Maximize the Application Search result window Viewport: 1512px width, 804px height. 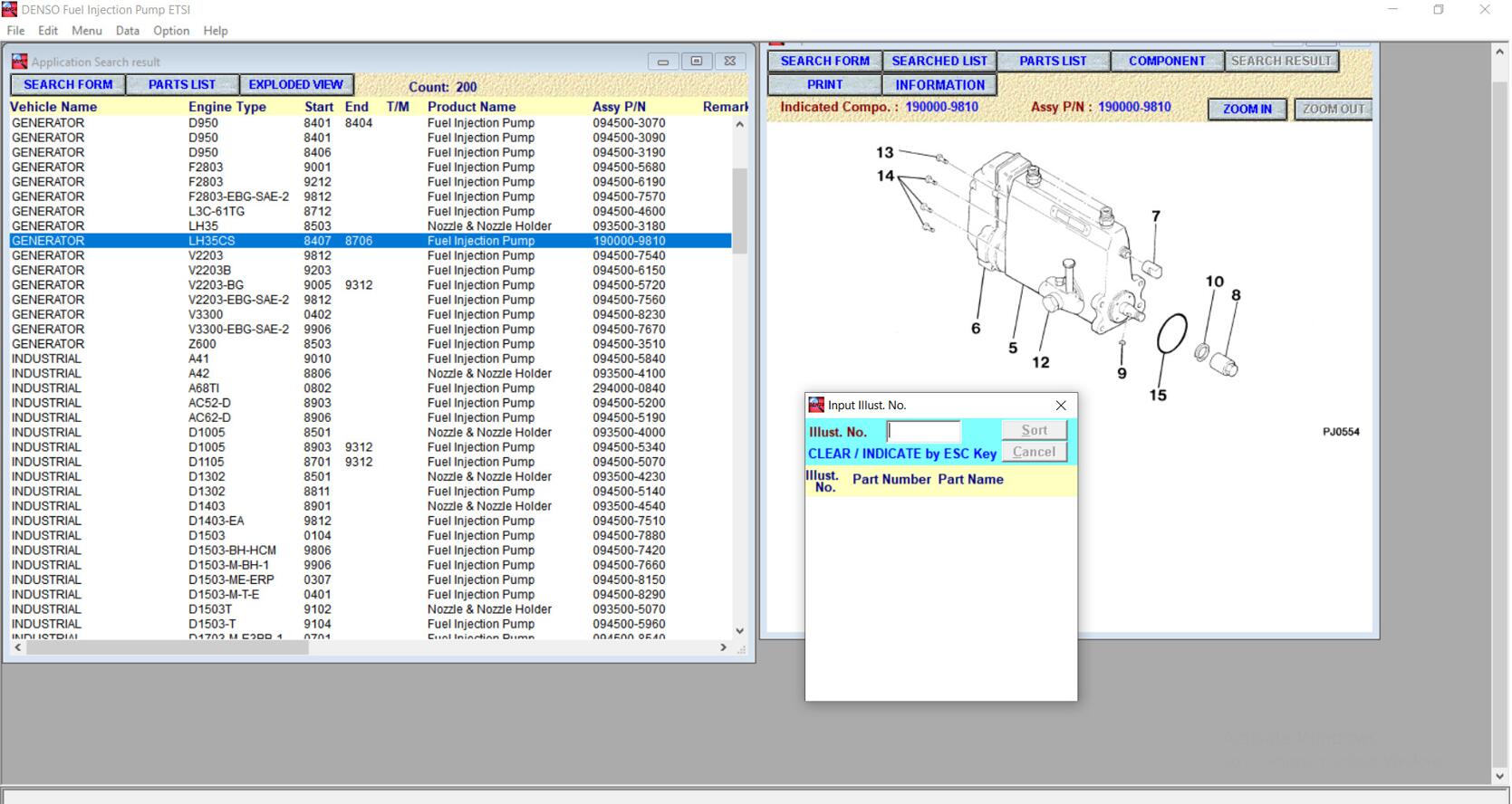(696, 62)
